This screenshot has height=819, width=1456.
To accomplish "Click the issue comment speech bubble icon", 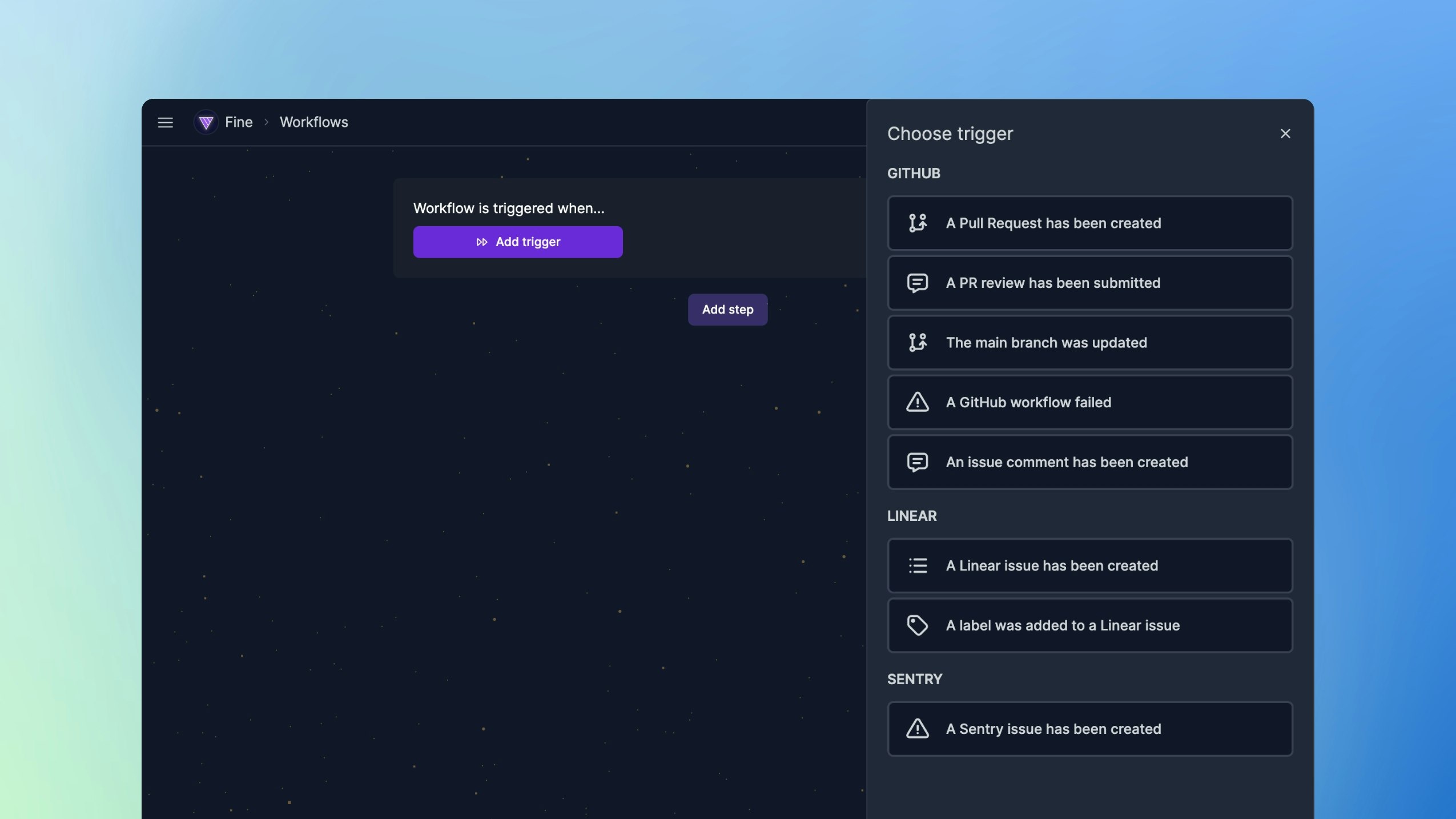I will coord(918,462).
